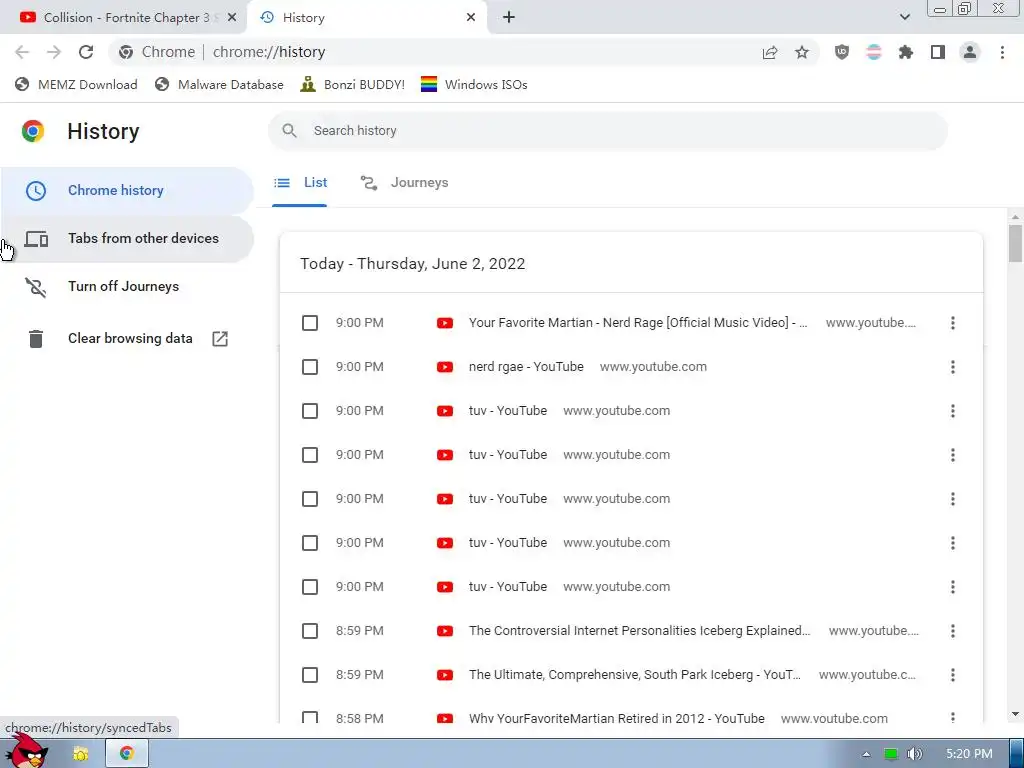Open Why YourFavoriteMartian Retired in 2012 link

tap(616, 718)
